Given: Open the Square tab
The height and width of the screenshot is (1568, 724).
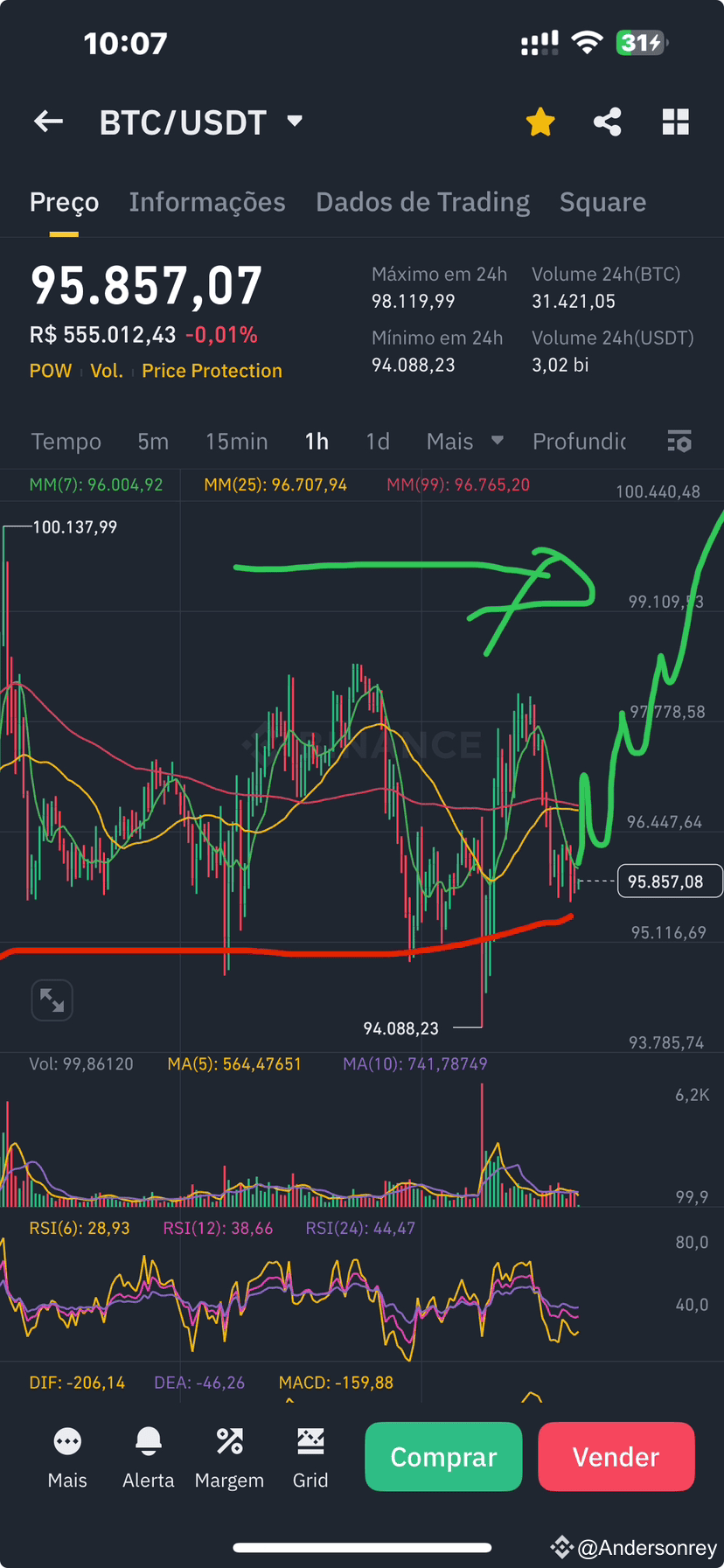Looking at the screenshot, I should click(x=602, y=202).
